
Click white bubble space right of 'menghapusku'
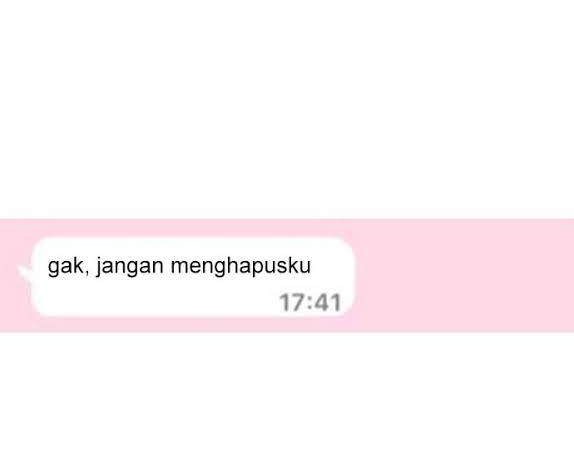click(331, 265)
